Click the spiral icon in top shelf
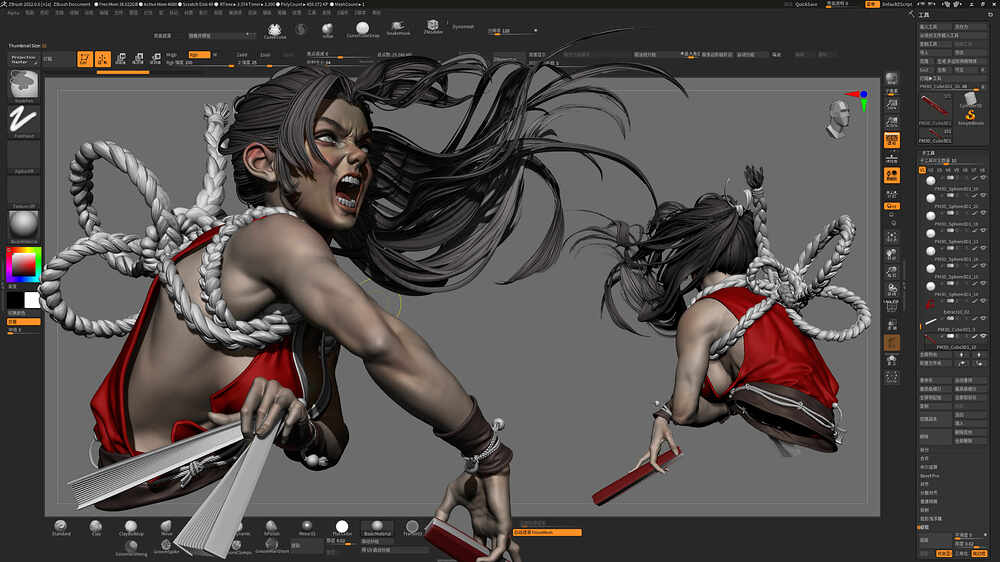Screen dimensions: 1000x562 (300, 29)
